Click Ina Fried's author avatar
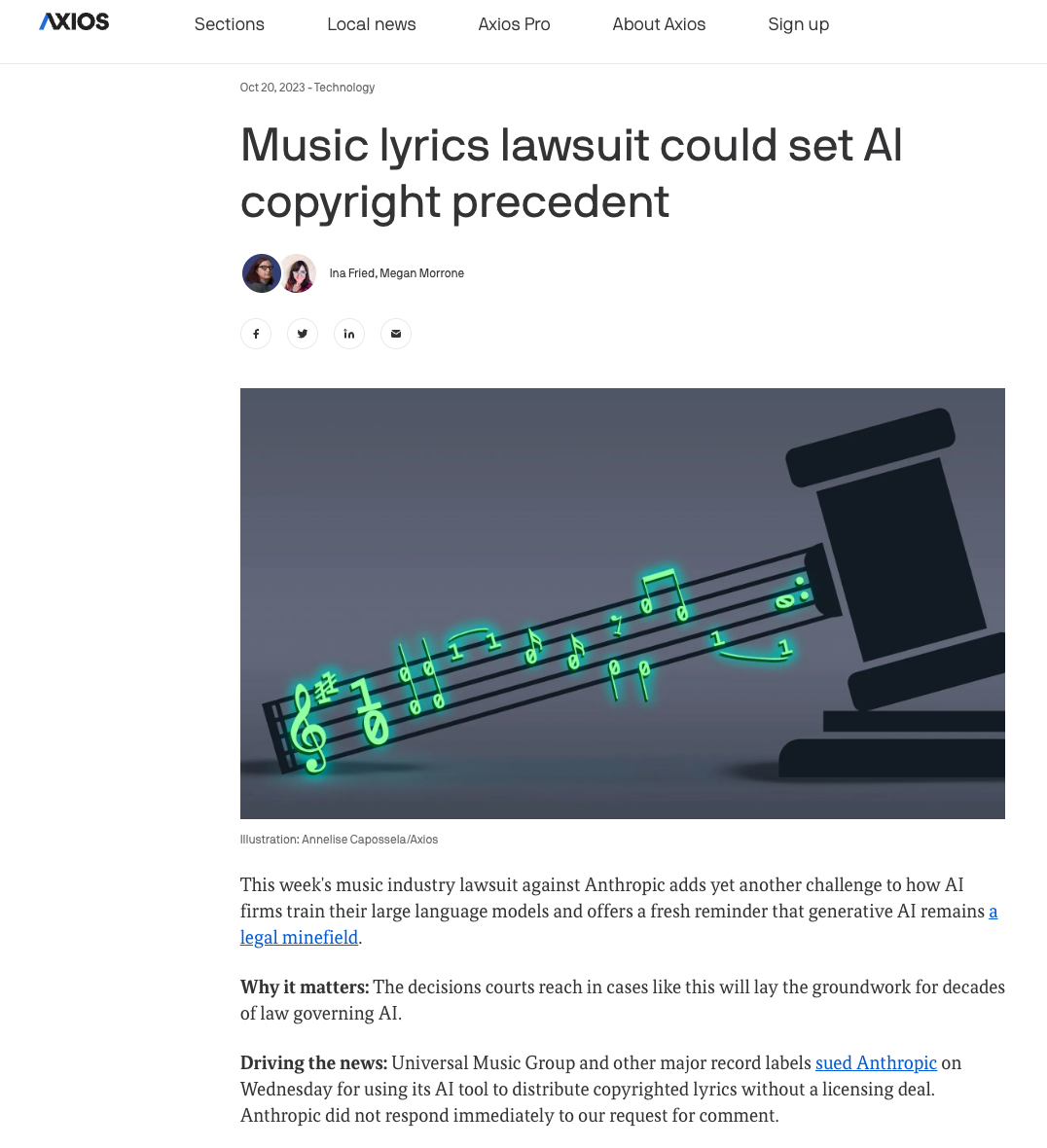 (x=262, y=273)
